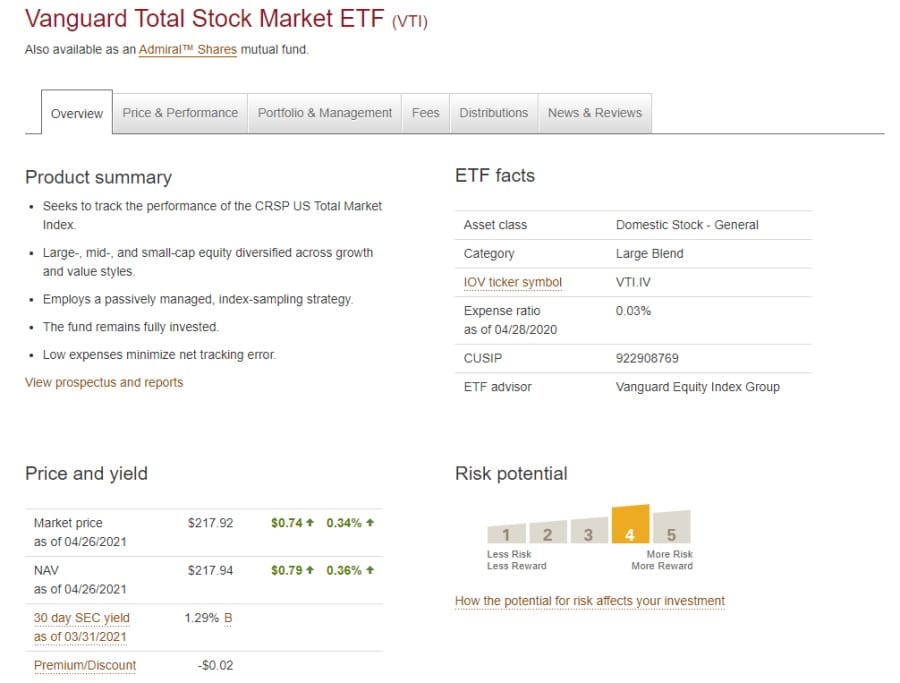Click up arrow beside market price 0.34%
Screen dimensions: 900x683
tap(370, 522)
